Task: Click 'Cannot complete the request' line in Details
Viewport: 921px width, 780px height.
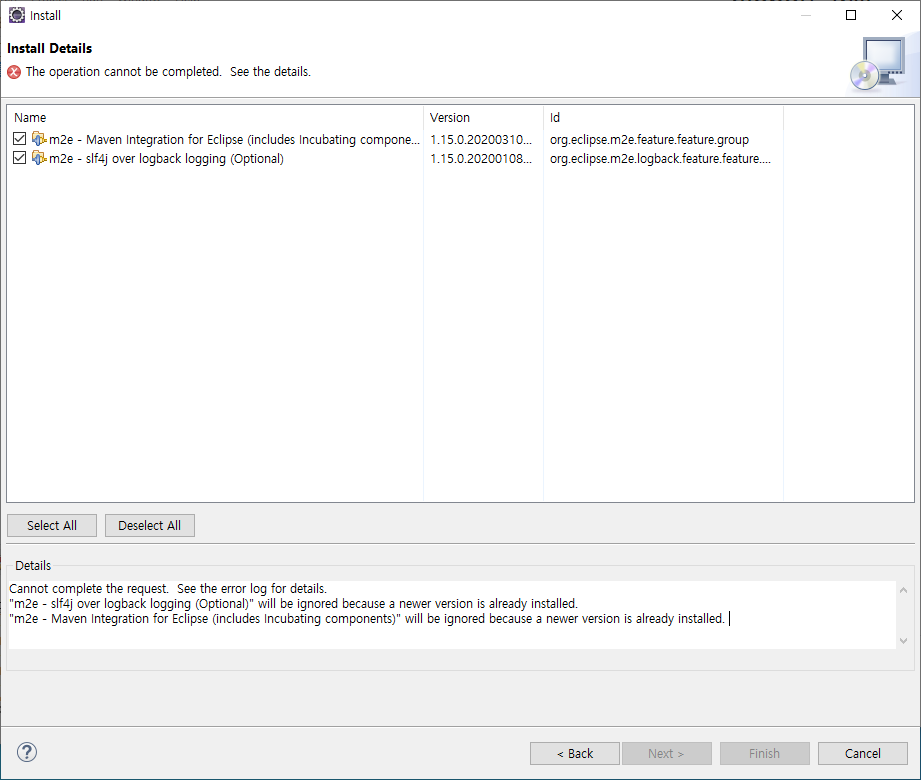Action: click(x=168, y=589)
